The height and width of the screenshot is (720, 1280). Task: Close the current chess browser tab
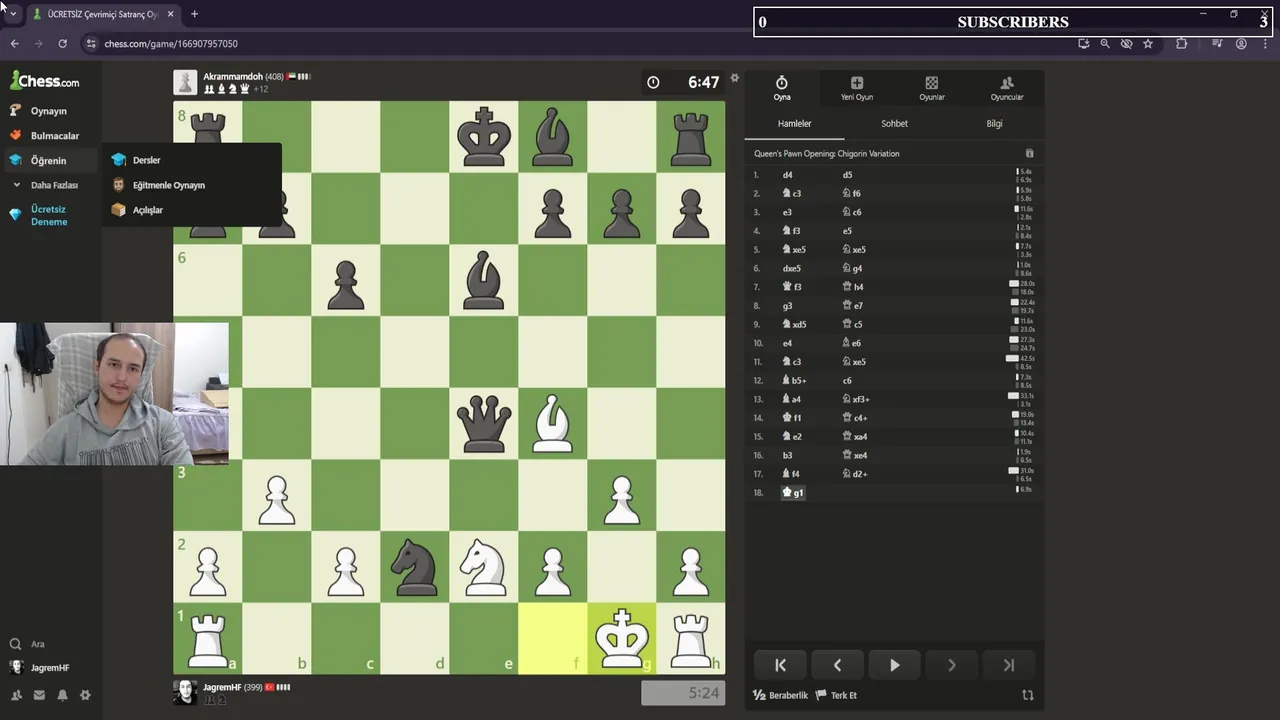pyautogui.click(x=170, y=14)
